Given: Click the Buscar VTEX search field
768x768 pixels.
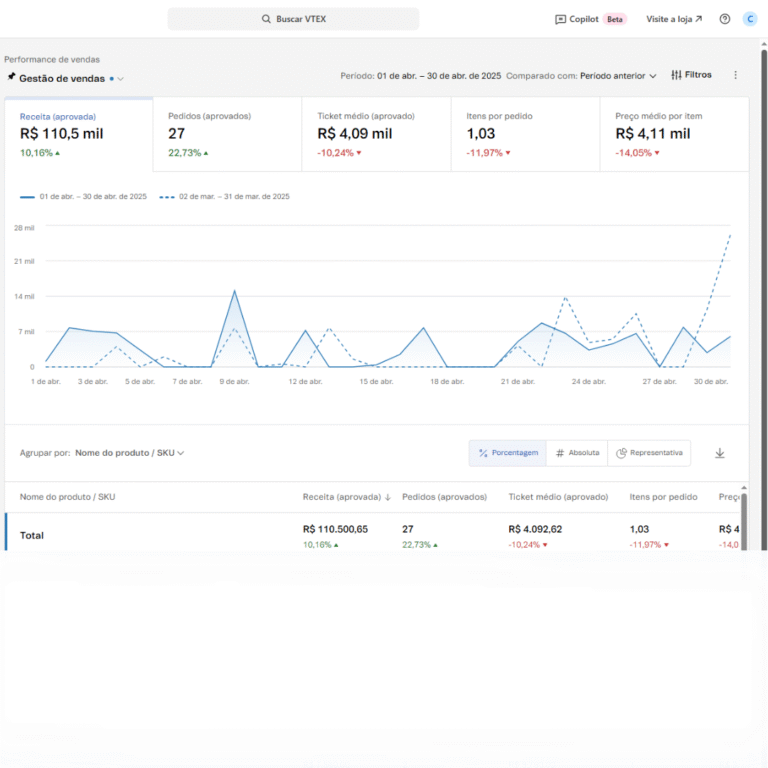Looking at the screenshot, I should click(x=293, y=19).
